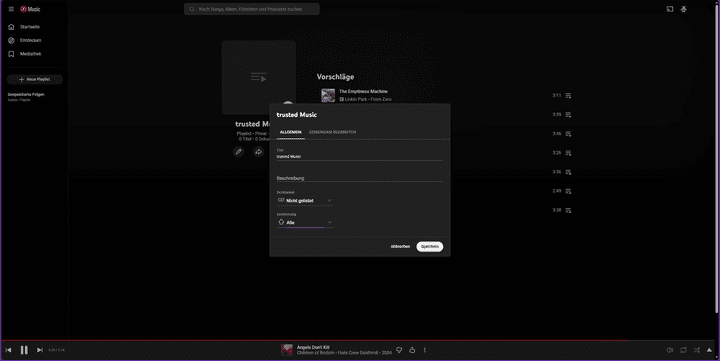Skip to next track
This screenshot has height=361, width=720.
coord(40,350)
